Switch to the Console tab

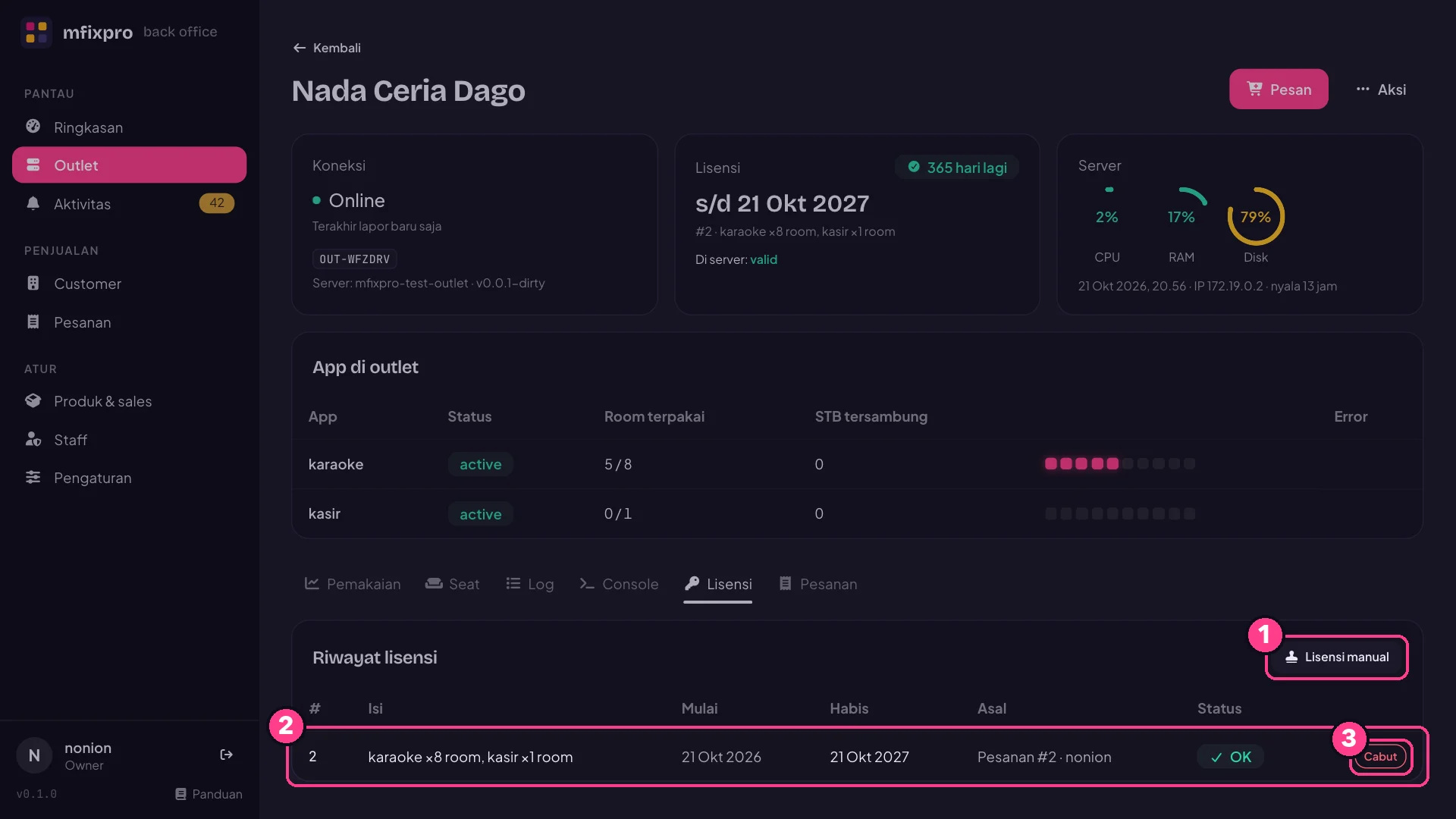pos(619,584)
